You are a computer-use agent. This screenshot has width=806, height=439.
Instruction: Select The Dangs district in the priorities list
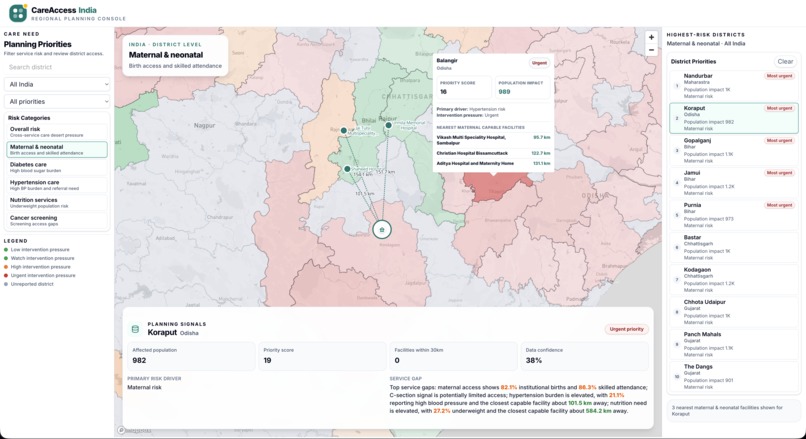[734, 377]
